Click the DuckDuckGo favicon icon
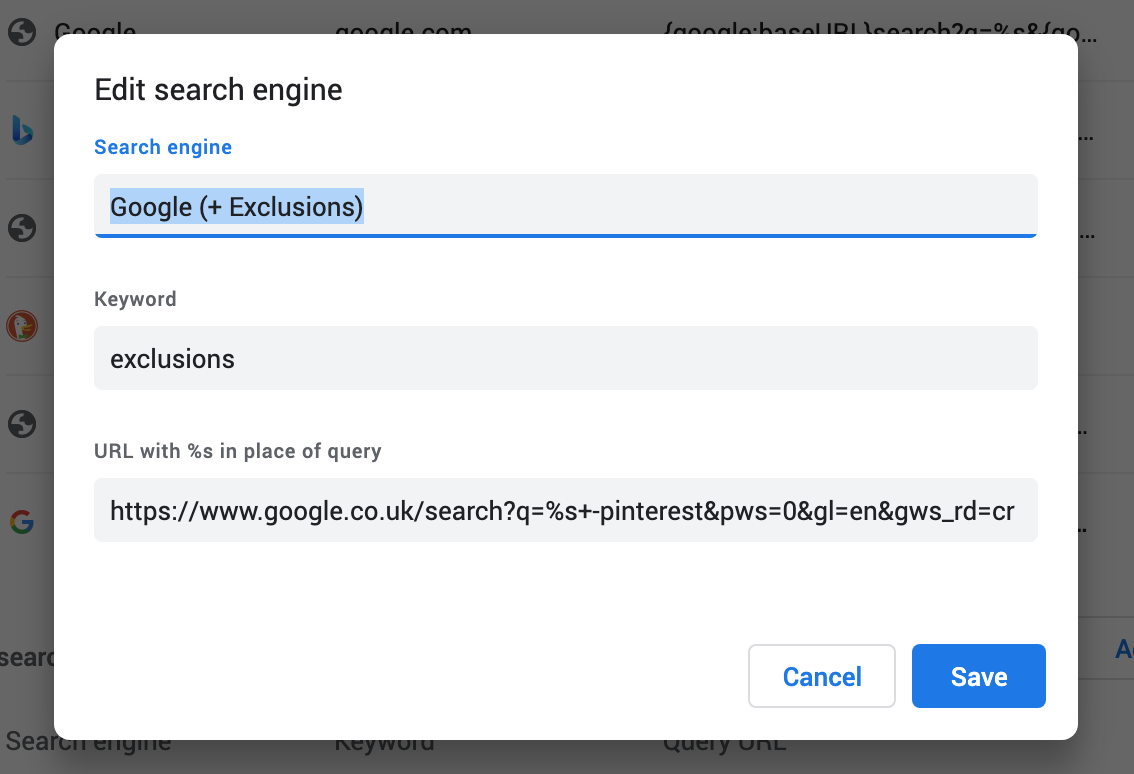The image size is (1134, 774). click(23, 325)
